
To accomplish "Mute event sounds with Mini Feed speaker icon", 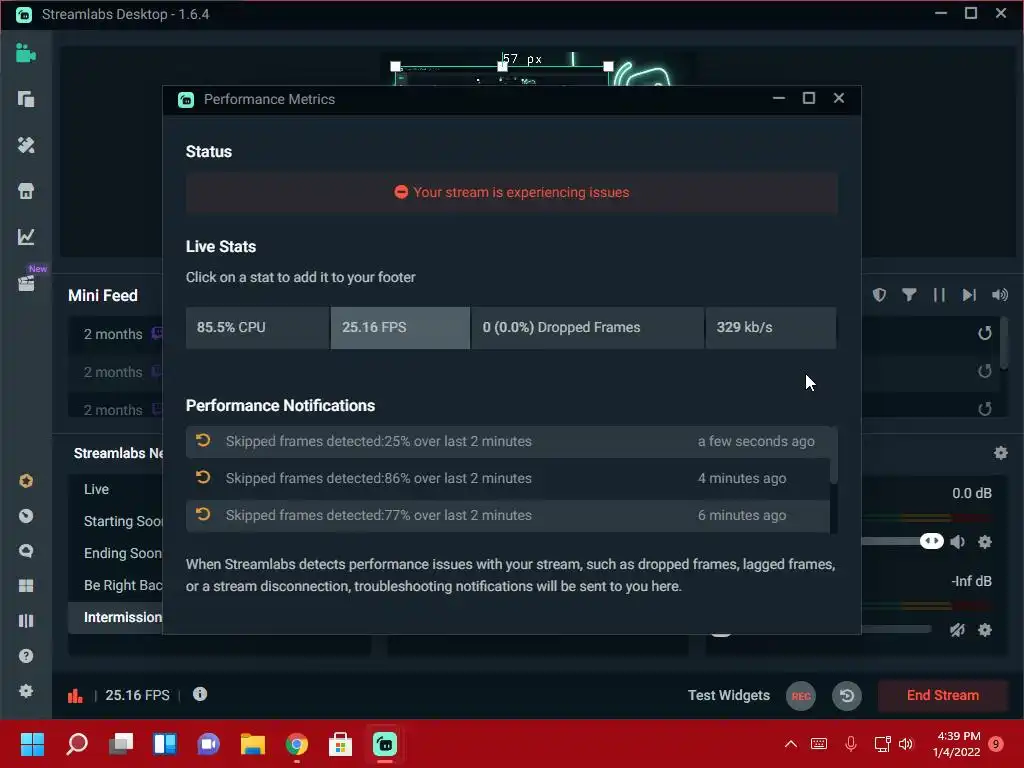I will (x=999, y=295).
